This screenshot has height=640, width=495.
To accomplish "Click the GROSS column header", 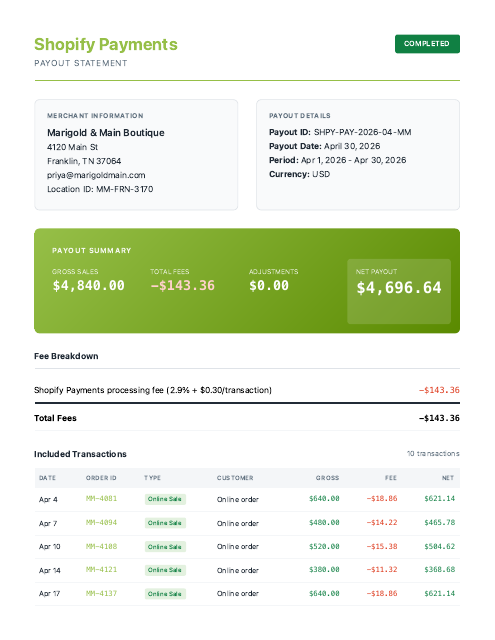I will point(327,478).
